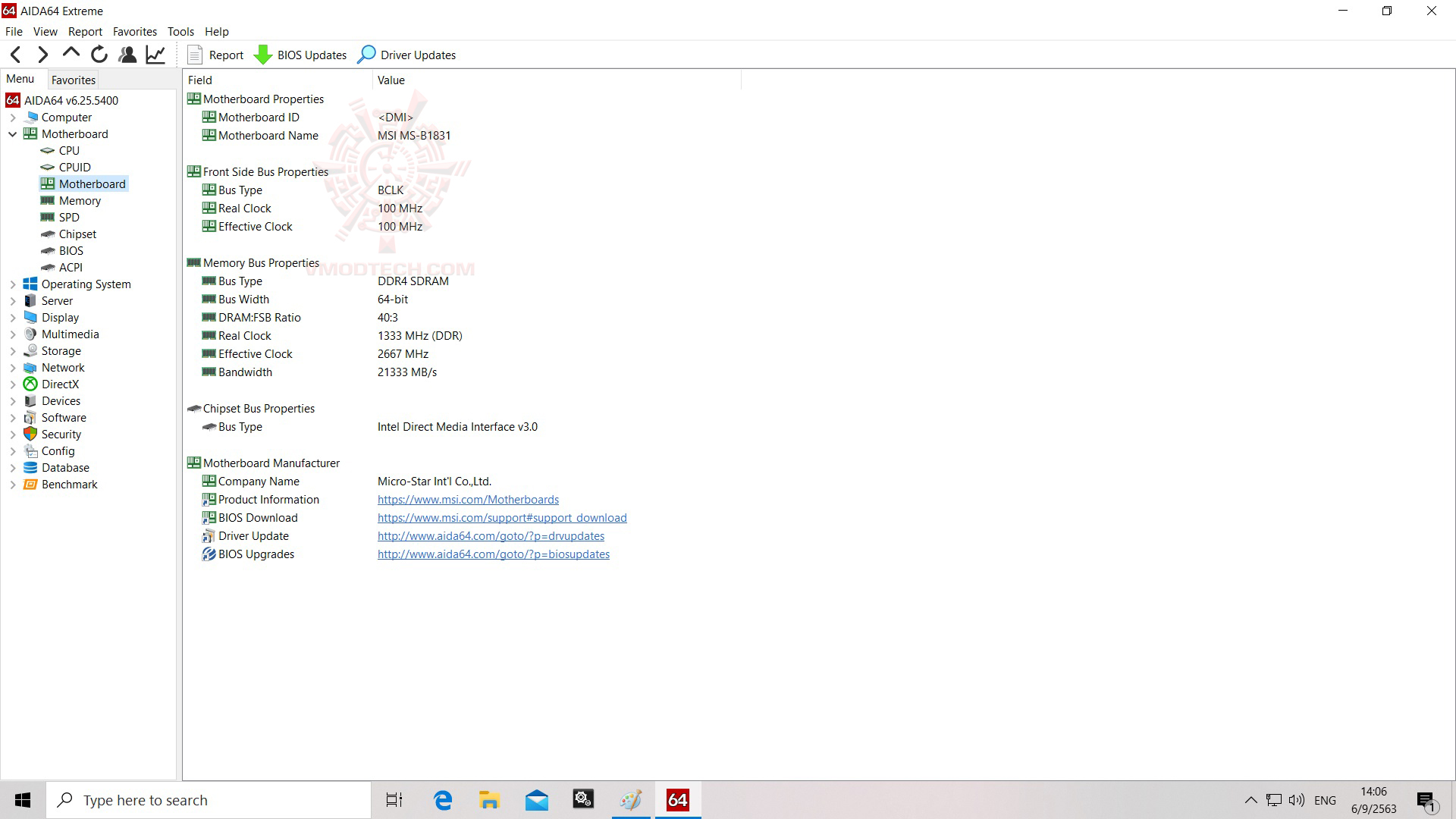1456x819 pixels.
Task: Switch to the Favorites tab
Action: pyautogui.click(x=74, y=80)
